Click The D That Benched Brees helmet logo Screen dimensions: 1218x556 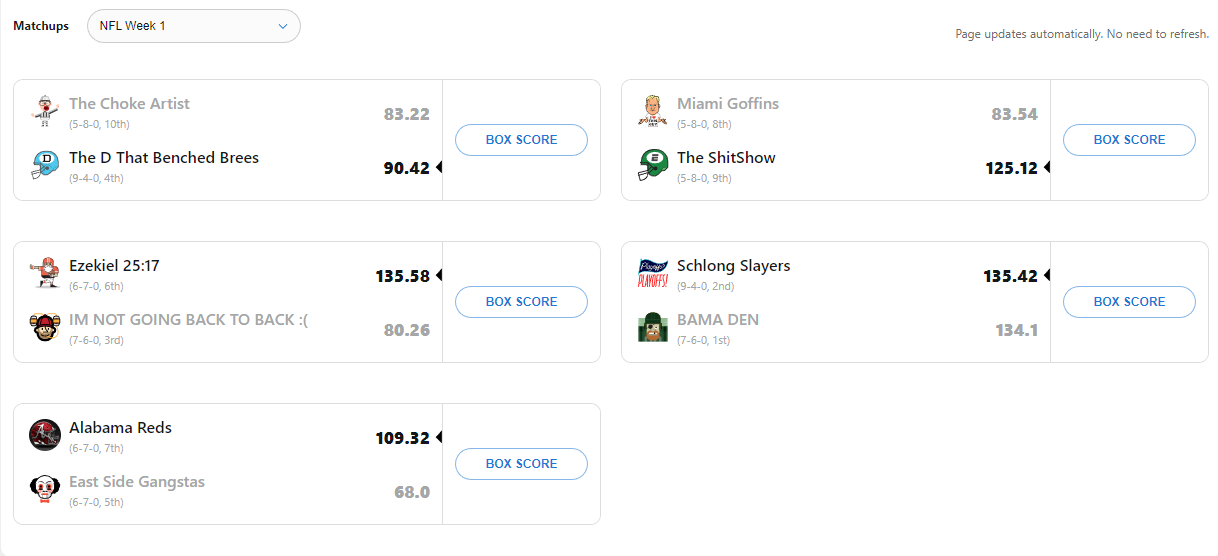[x=44, y=164]
